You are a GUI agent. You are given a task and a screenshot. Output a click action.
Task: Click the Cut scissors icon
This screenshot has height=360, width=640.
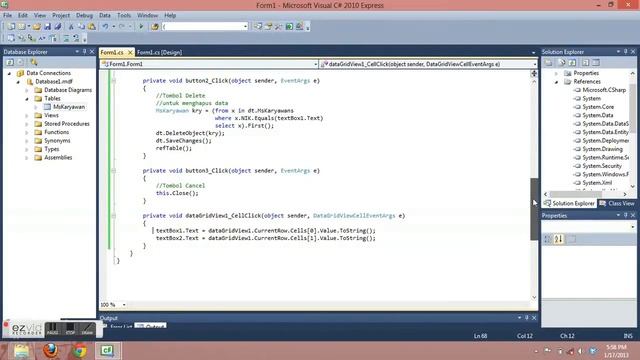tap(71, 27)
